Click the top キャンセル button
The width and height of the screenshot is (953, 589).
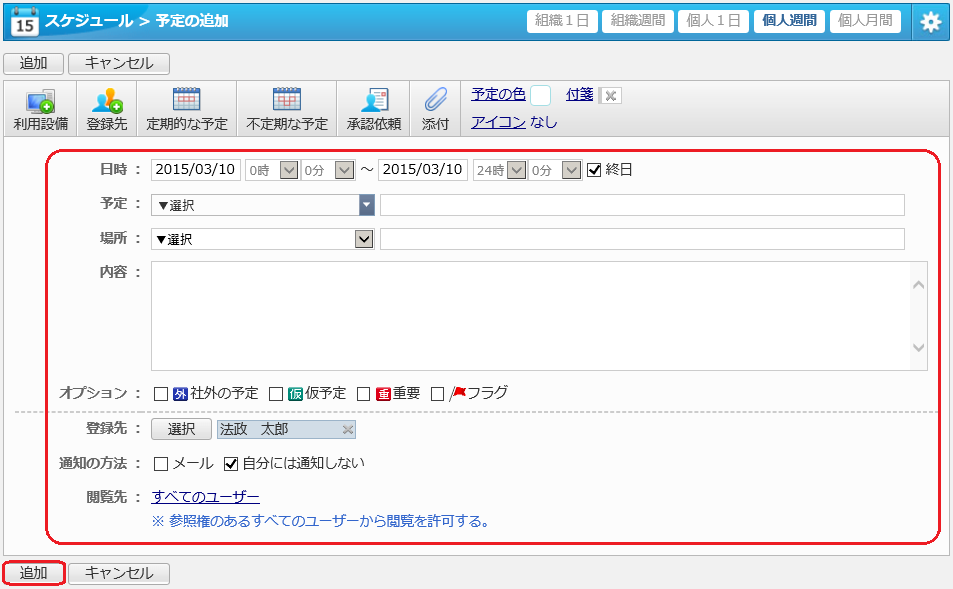pos(119,63)
